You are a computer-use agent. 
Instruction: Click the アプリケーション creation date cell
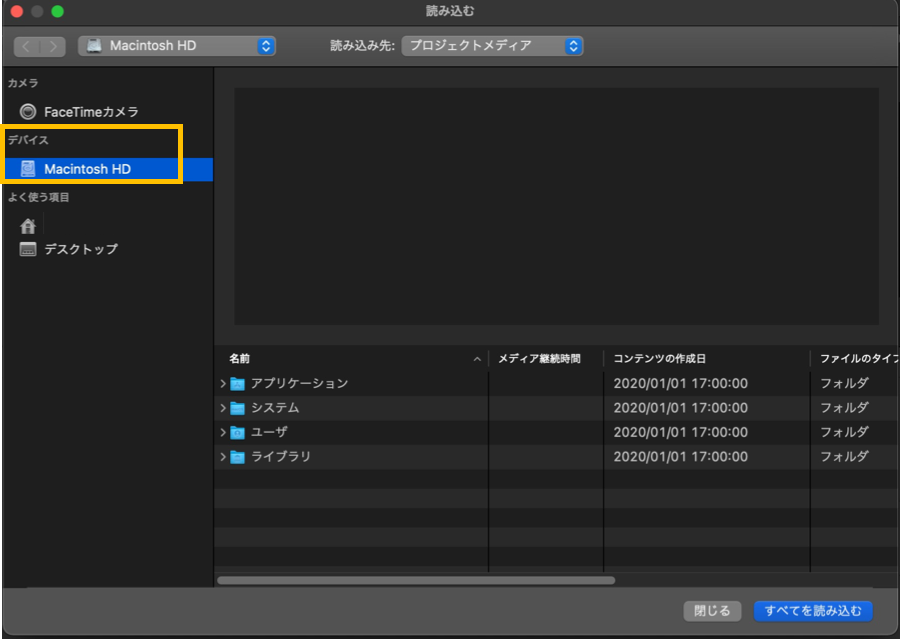coord(681,384)
